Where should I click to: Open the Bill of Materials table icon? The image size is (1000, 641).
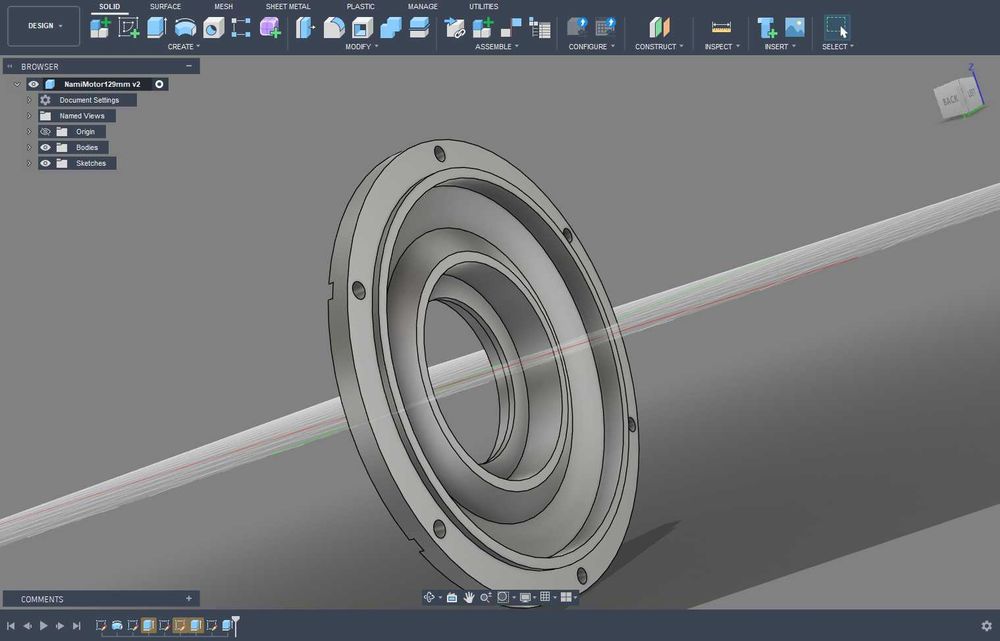[540, 28]
